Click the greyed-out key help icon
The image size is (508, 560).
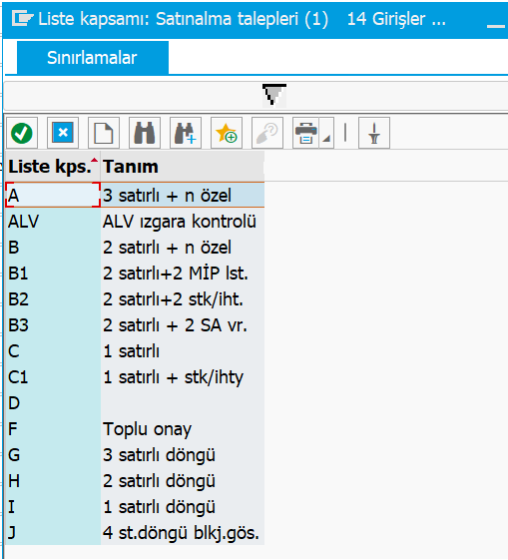click(x=267, y=133)
